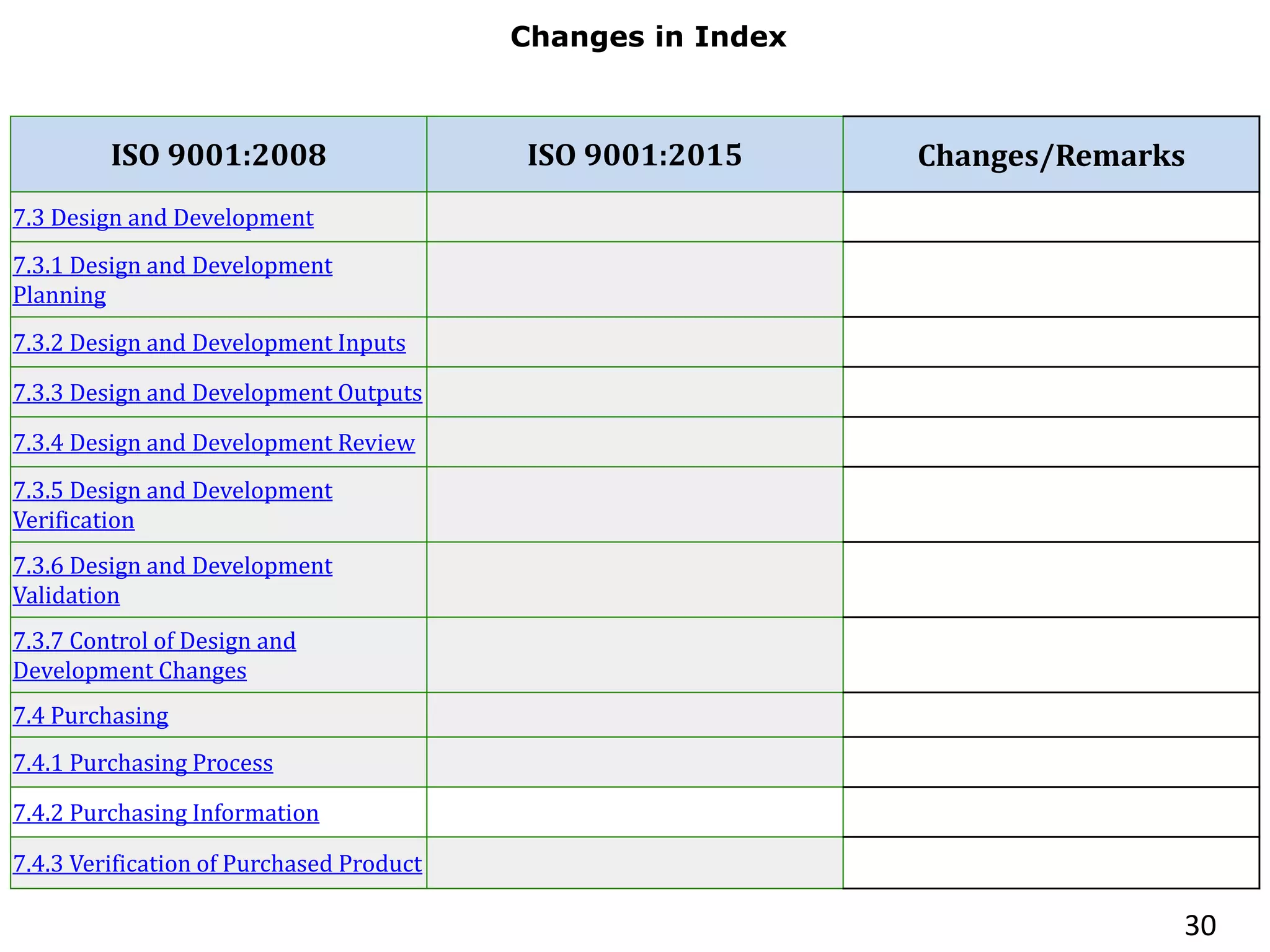Follow 7.4.3 Verification of Purchased Product link
1270x952 pixels.
tap(217, 863)
